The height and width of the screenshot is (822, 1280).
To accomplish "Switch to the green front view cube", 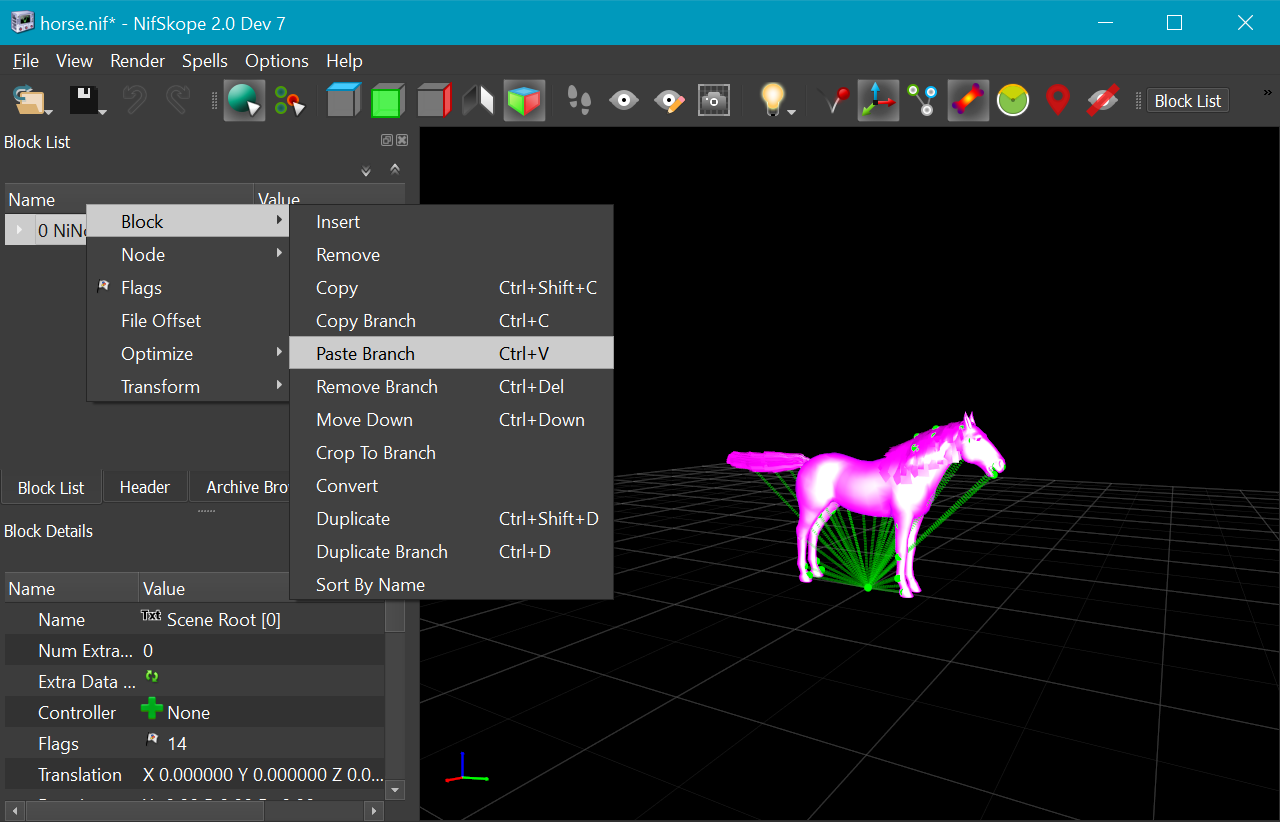I will coord(387,100).
